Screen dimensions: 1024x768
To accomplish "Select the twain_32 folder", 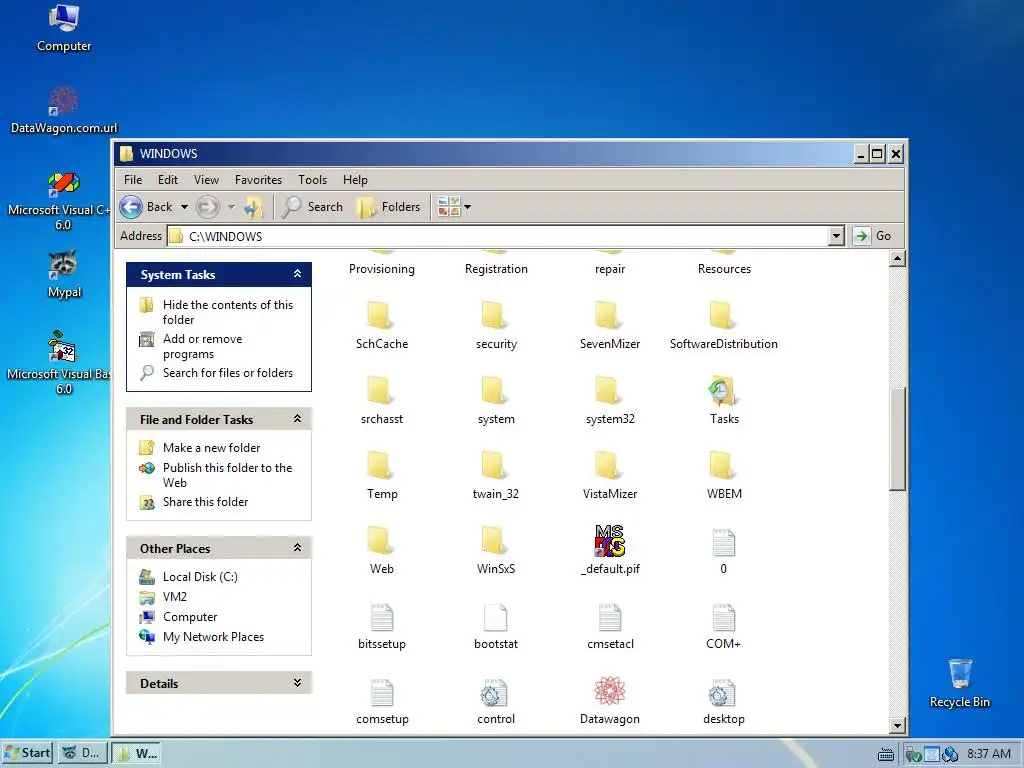I will coord(496,475).
